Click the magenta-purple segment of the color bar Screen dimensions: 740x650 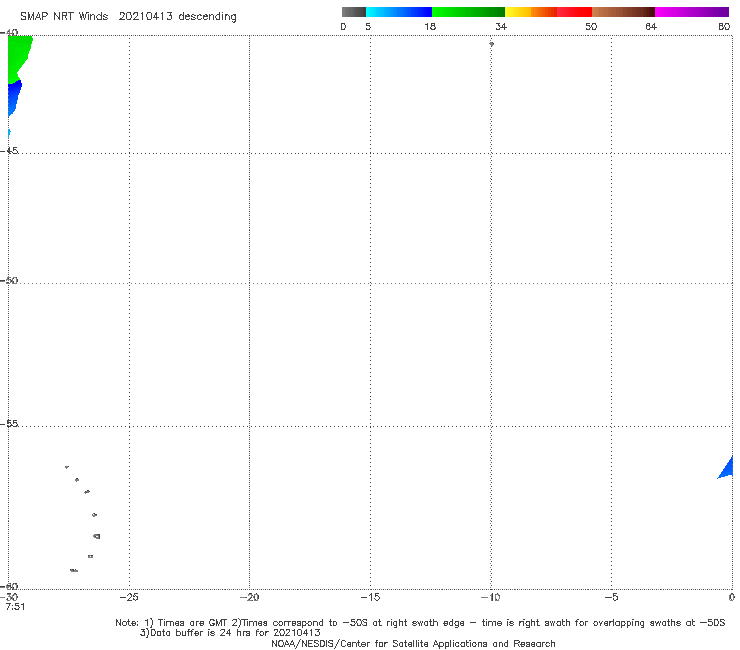(692, 12)
